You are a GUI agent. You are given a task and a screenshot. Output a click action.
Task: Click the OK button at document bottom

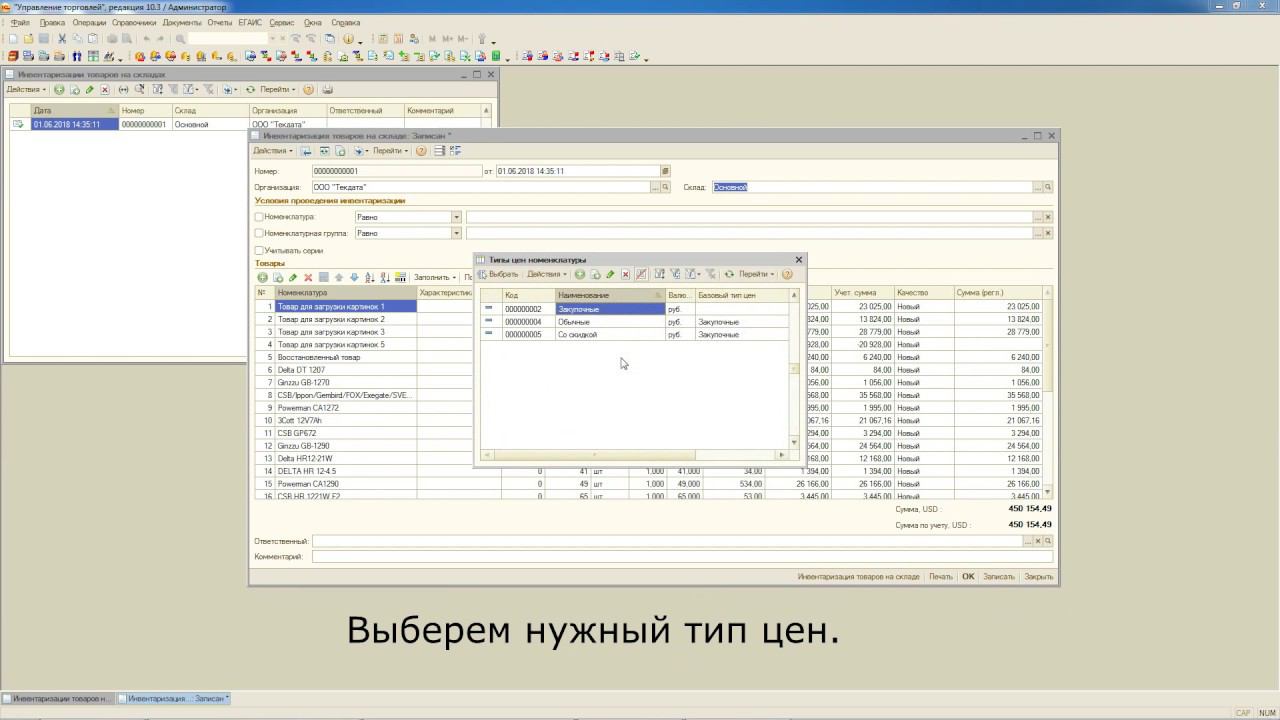pos(968,577)
